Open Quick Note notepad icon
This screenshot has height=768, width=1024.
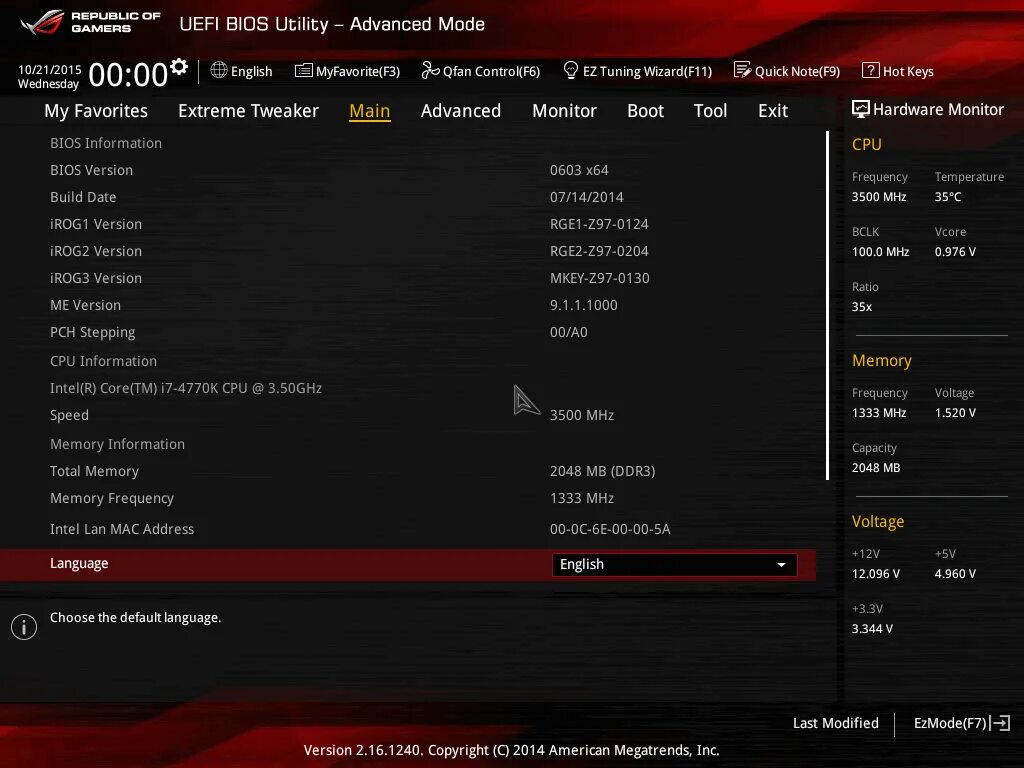pyautogui.click(x=743, y=70)
